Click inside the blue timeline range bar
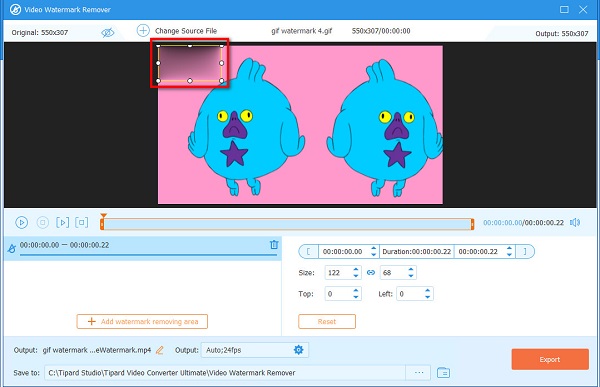Screen dimensions: 600x387 [x=287, y=224]
